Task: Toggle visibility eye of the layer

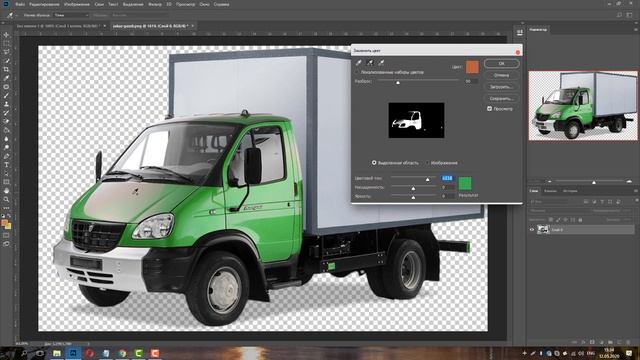Action: pyautogui.click(x=531, y=230)
